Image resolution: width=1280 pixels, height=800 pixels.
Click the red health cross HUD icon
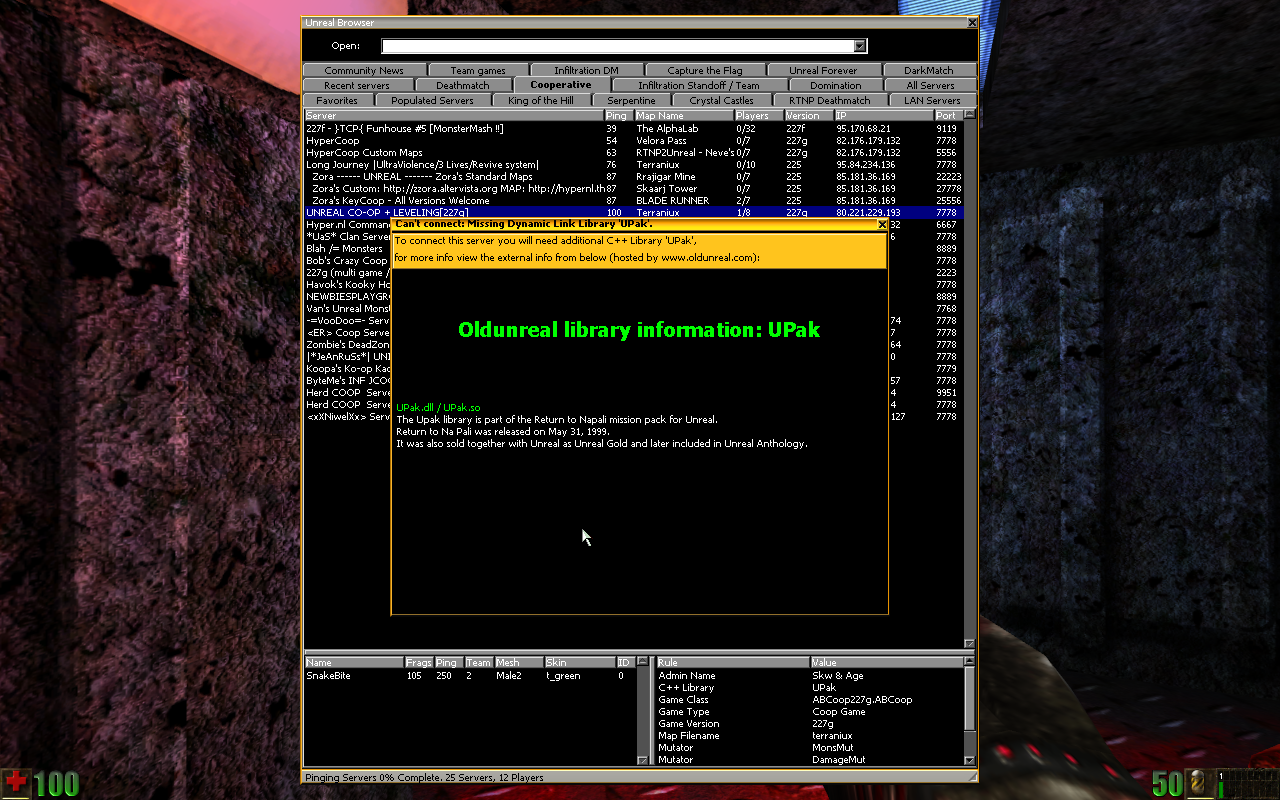click(16, 783)
